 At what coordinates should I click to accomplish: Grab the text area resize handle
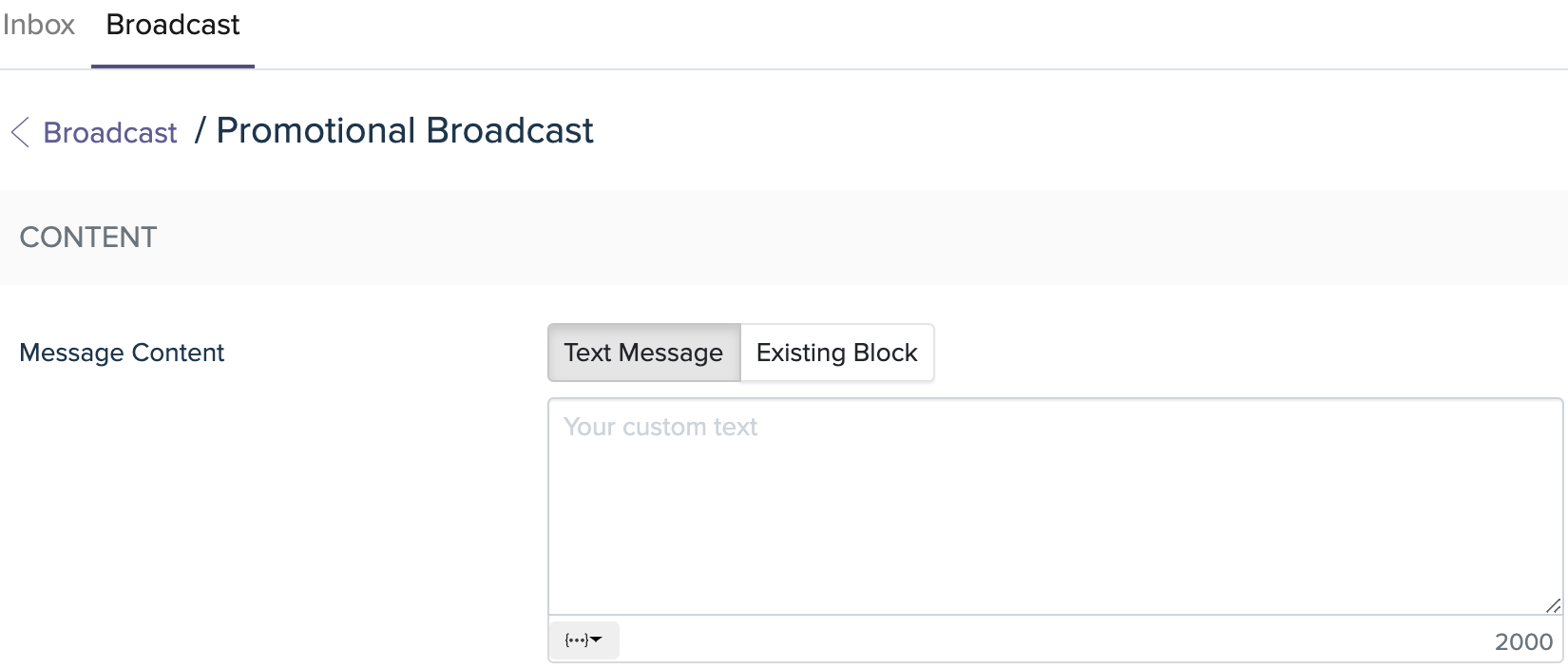pyautogui.click(x=1553, y=605)
